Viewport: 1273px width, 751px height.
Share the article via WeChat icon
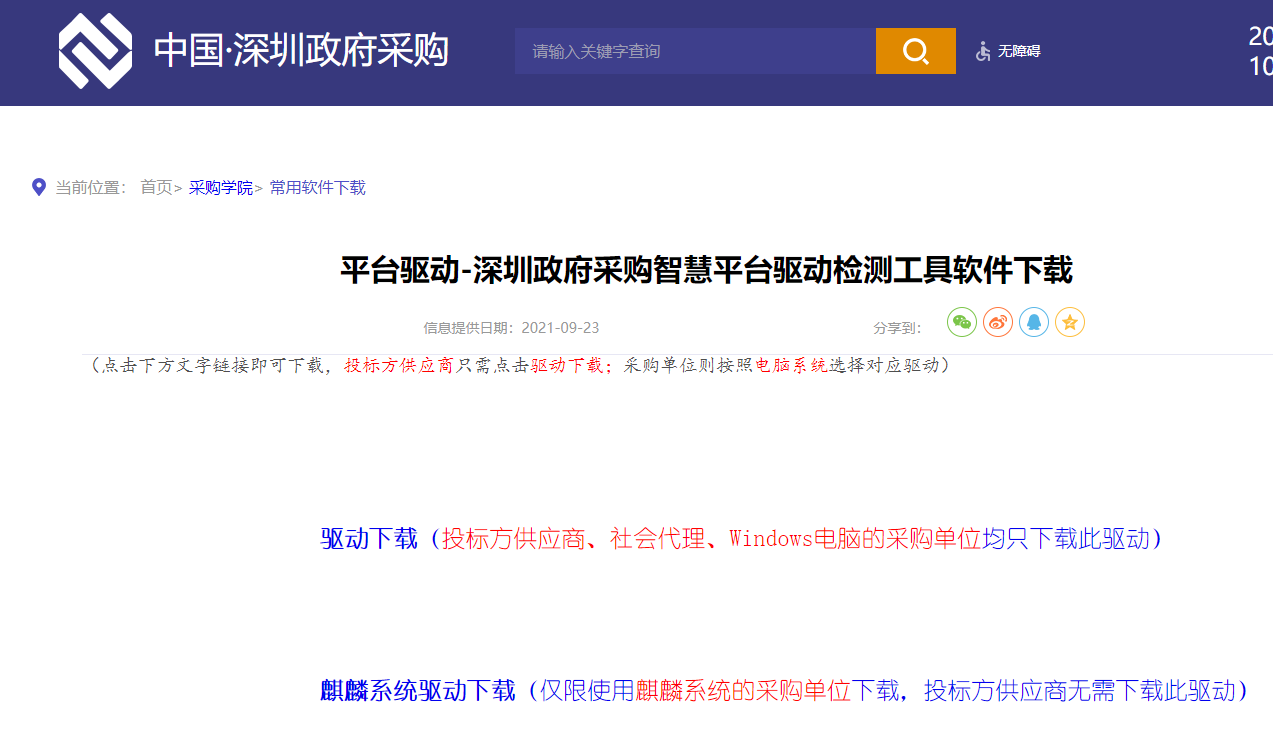click(x=961, y=322)
